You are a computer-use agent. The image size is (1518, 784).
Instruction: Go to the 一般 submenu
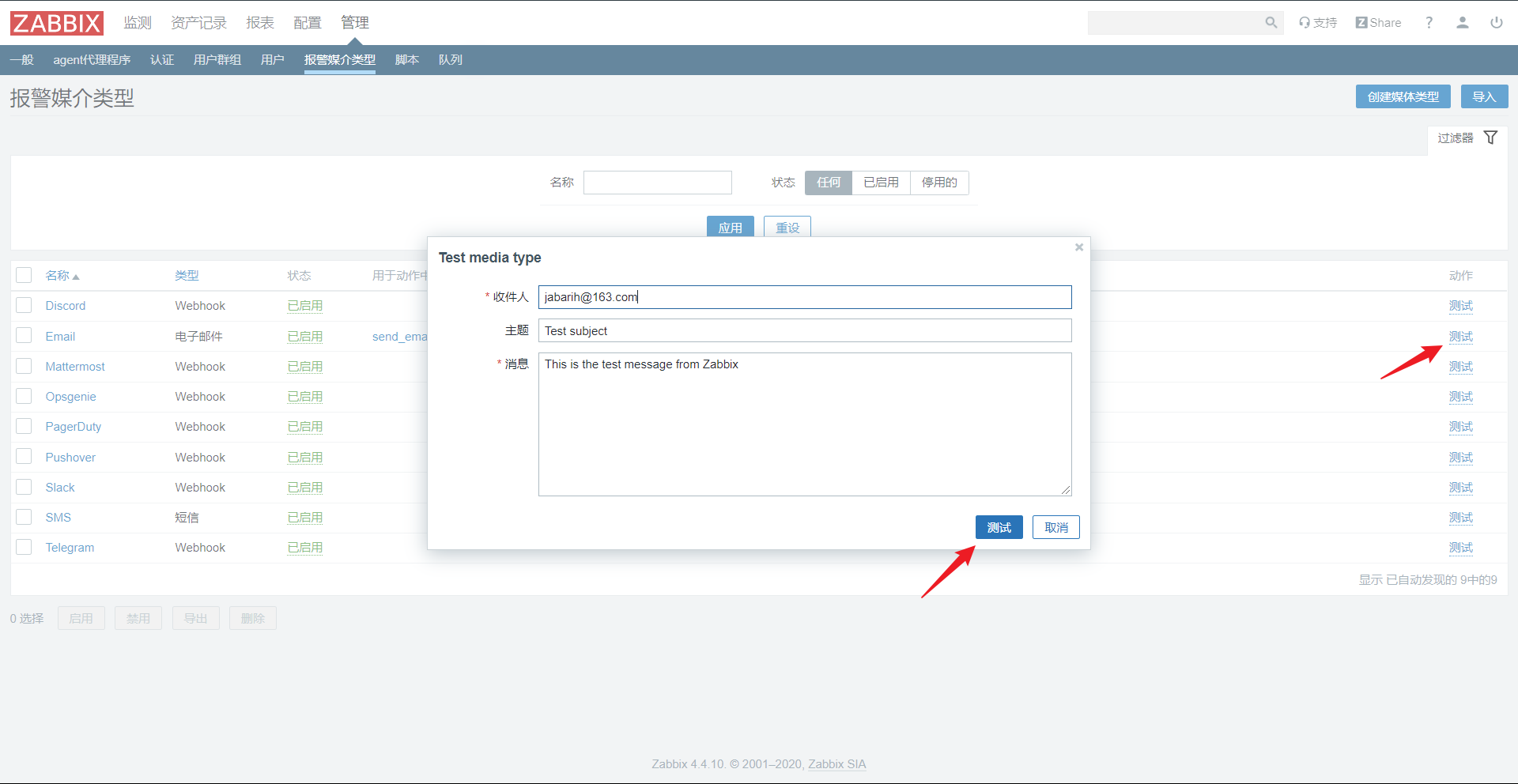(x=22, y=60)
